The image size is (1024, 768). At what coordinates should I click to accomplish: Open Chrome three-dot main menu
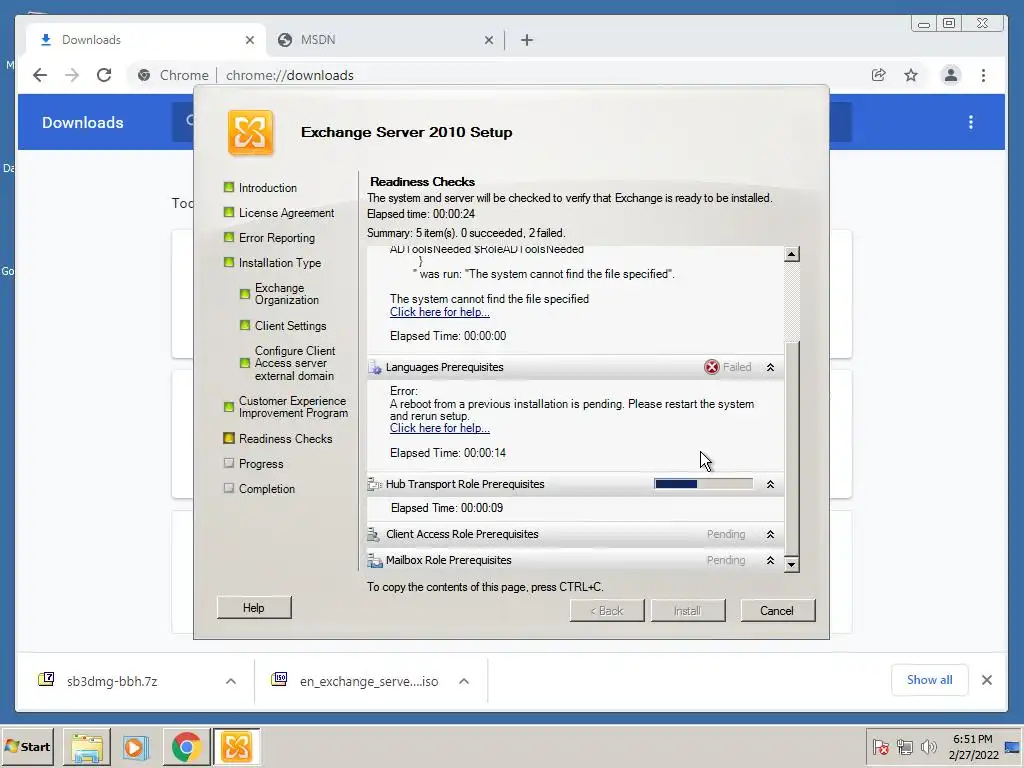[x=983, y=75]
